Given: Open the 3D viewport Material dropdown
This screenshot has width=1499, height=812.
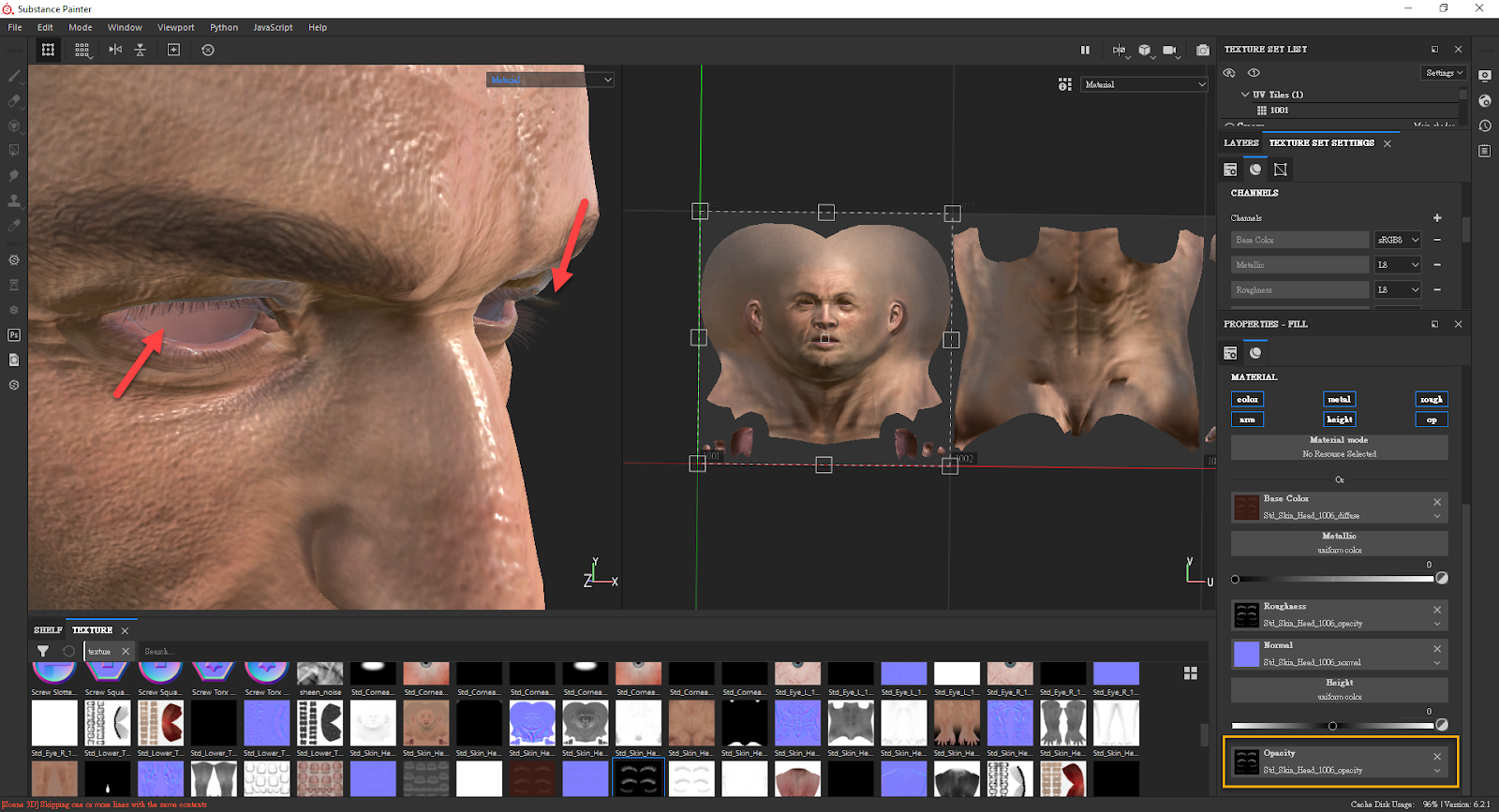Looking at the screenshot, I should (550, 80).
